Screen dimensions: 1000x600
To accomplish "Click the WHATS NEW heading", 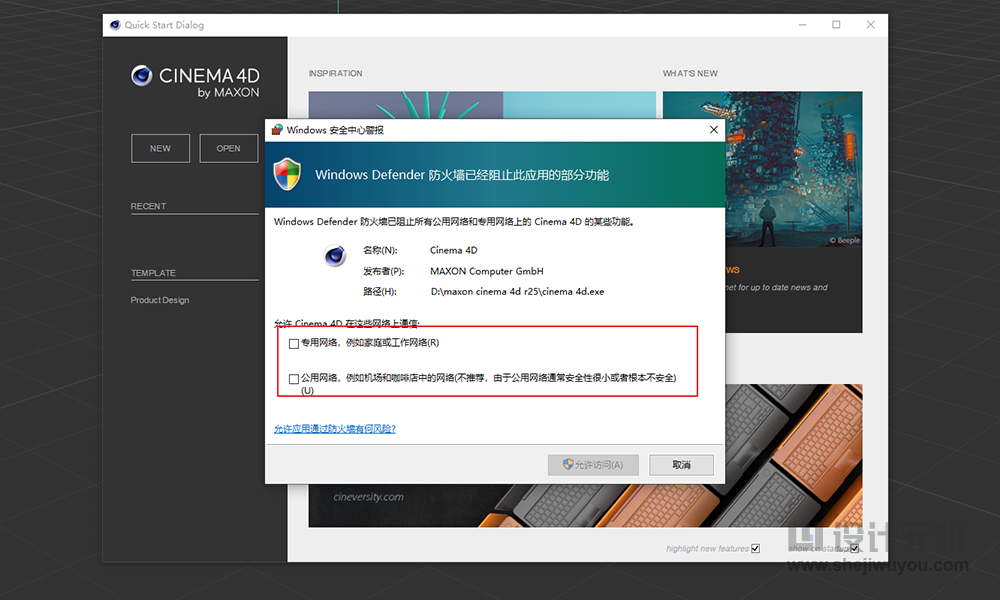I will [690, 73].
